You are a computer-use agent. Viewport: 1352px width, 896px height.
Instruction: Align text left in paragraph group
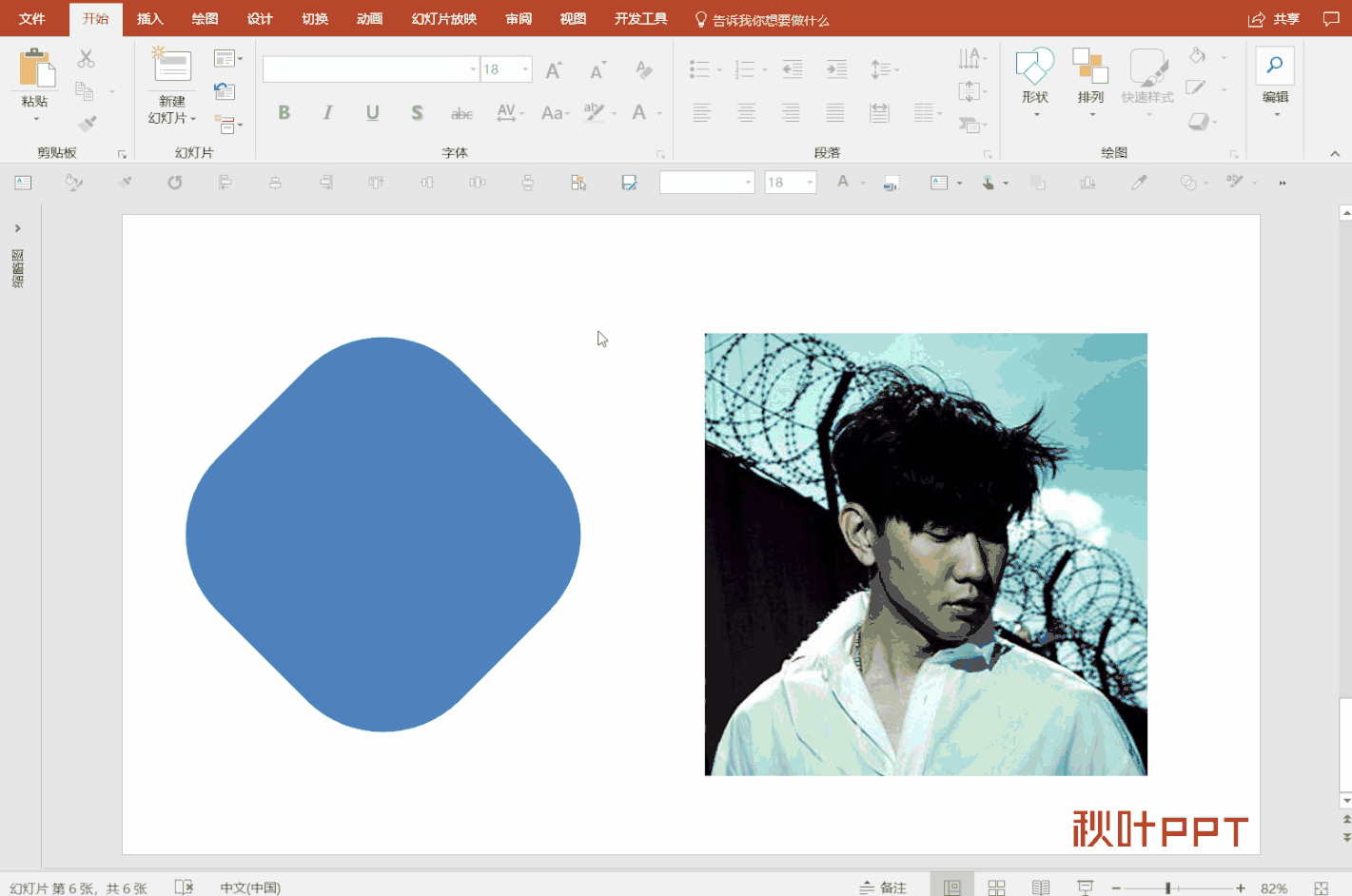702,113
